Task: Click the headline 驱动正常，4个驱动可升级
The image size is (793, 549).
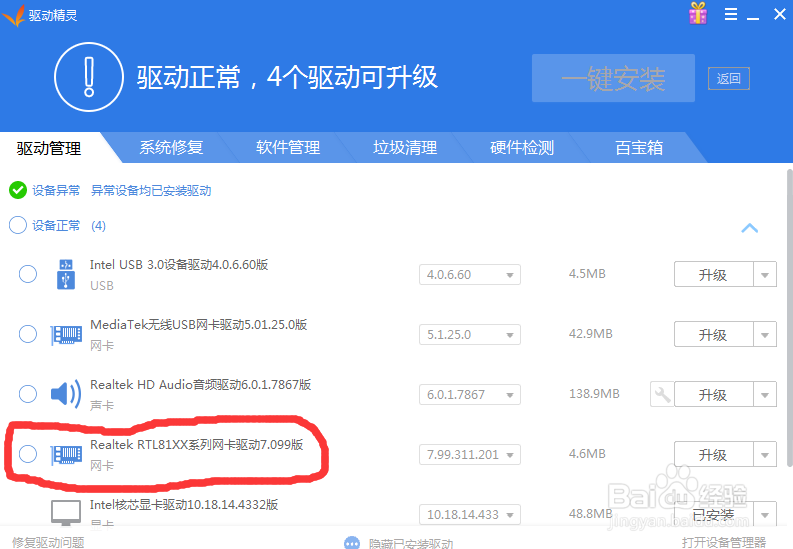Action: click(x=287, y=77)
